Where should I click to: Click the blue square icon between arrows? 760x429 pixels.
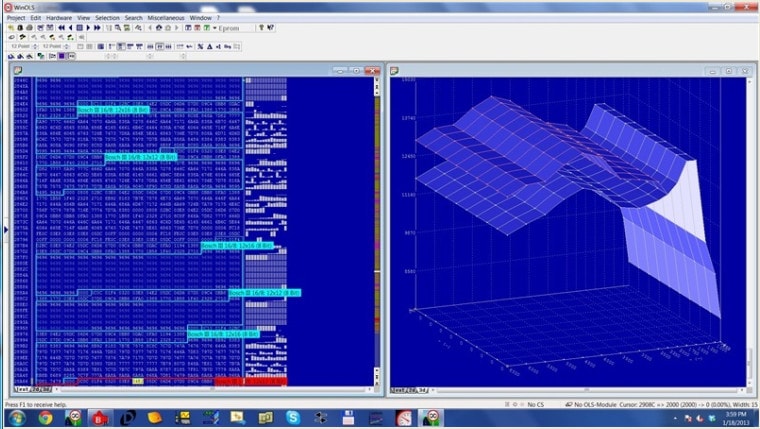(x=79, y=28)
